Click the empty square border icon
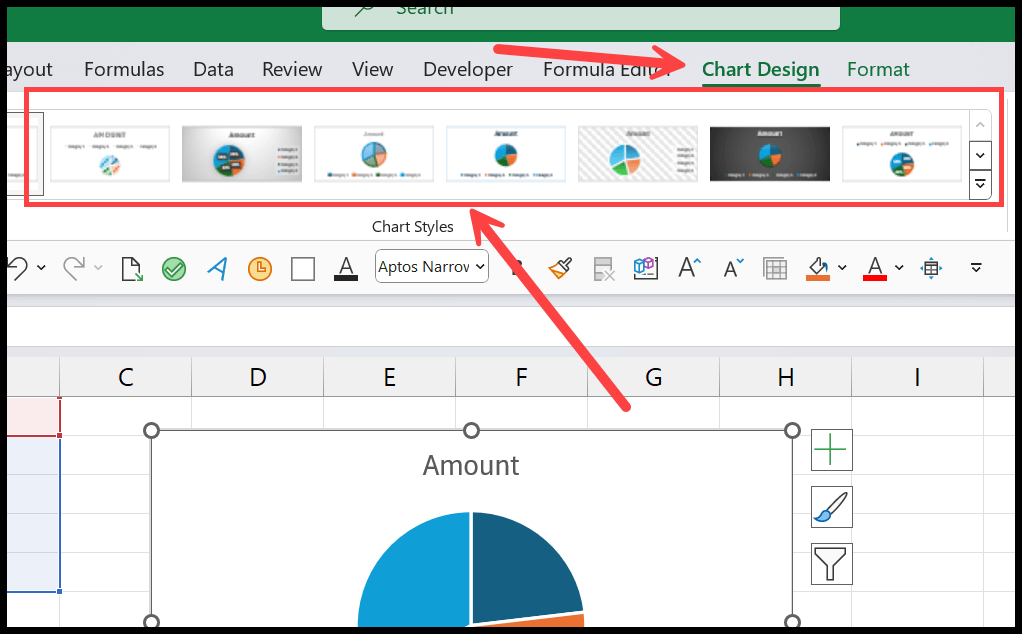This screenshot has width=1022, height=634. [x=302, y=268]
